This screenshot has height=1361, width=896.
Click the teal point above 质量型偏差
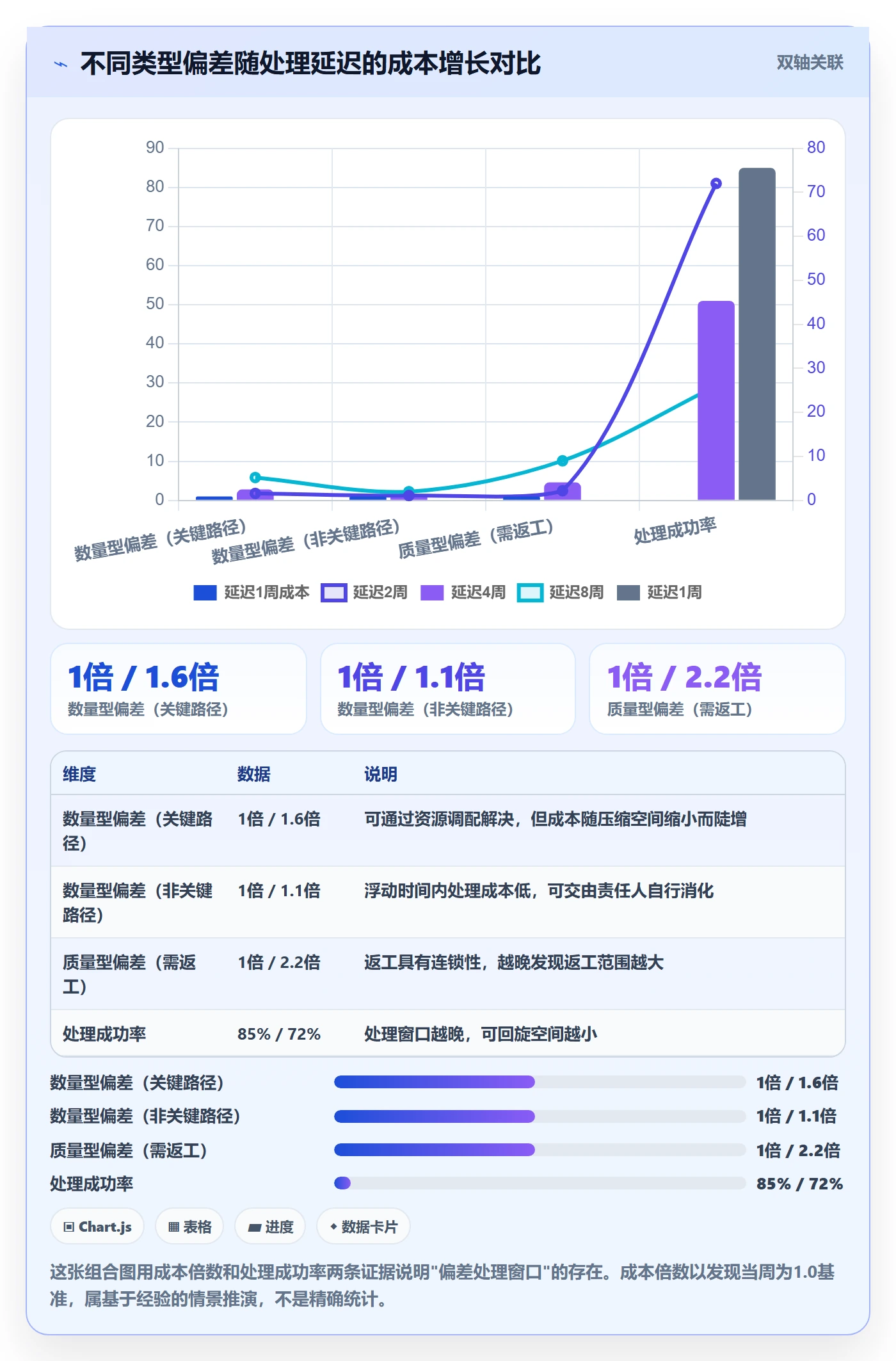coord(563,461)
